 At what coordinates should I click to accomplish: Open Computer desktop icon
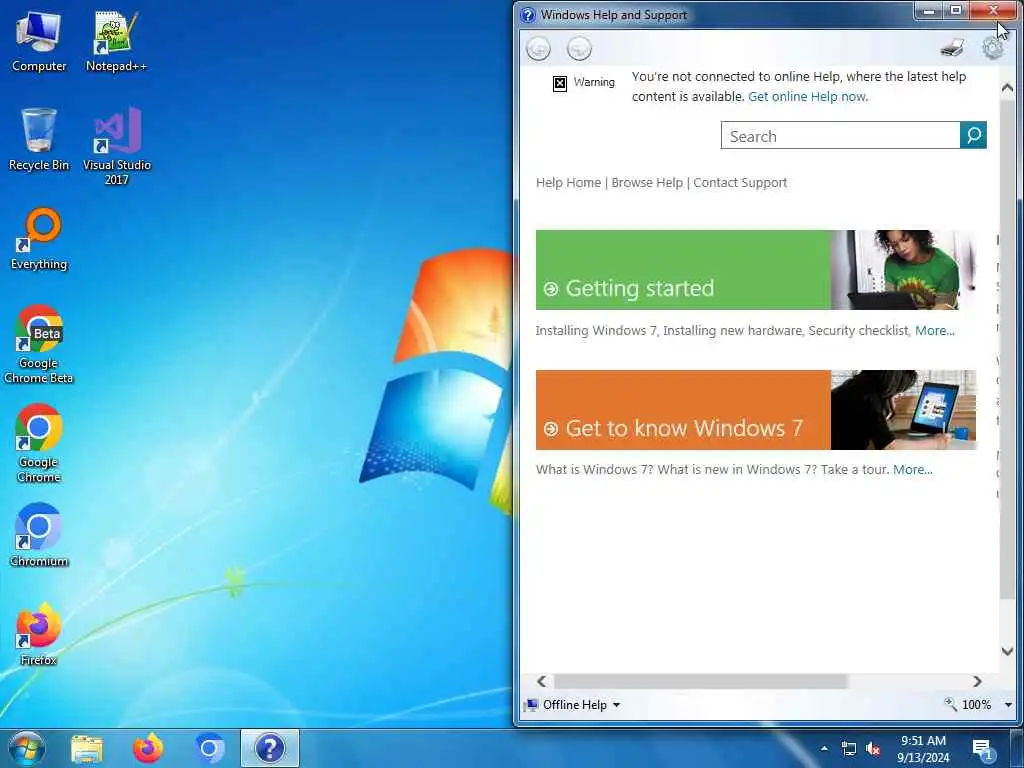tap(39, 42)
